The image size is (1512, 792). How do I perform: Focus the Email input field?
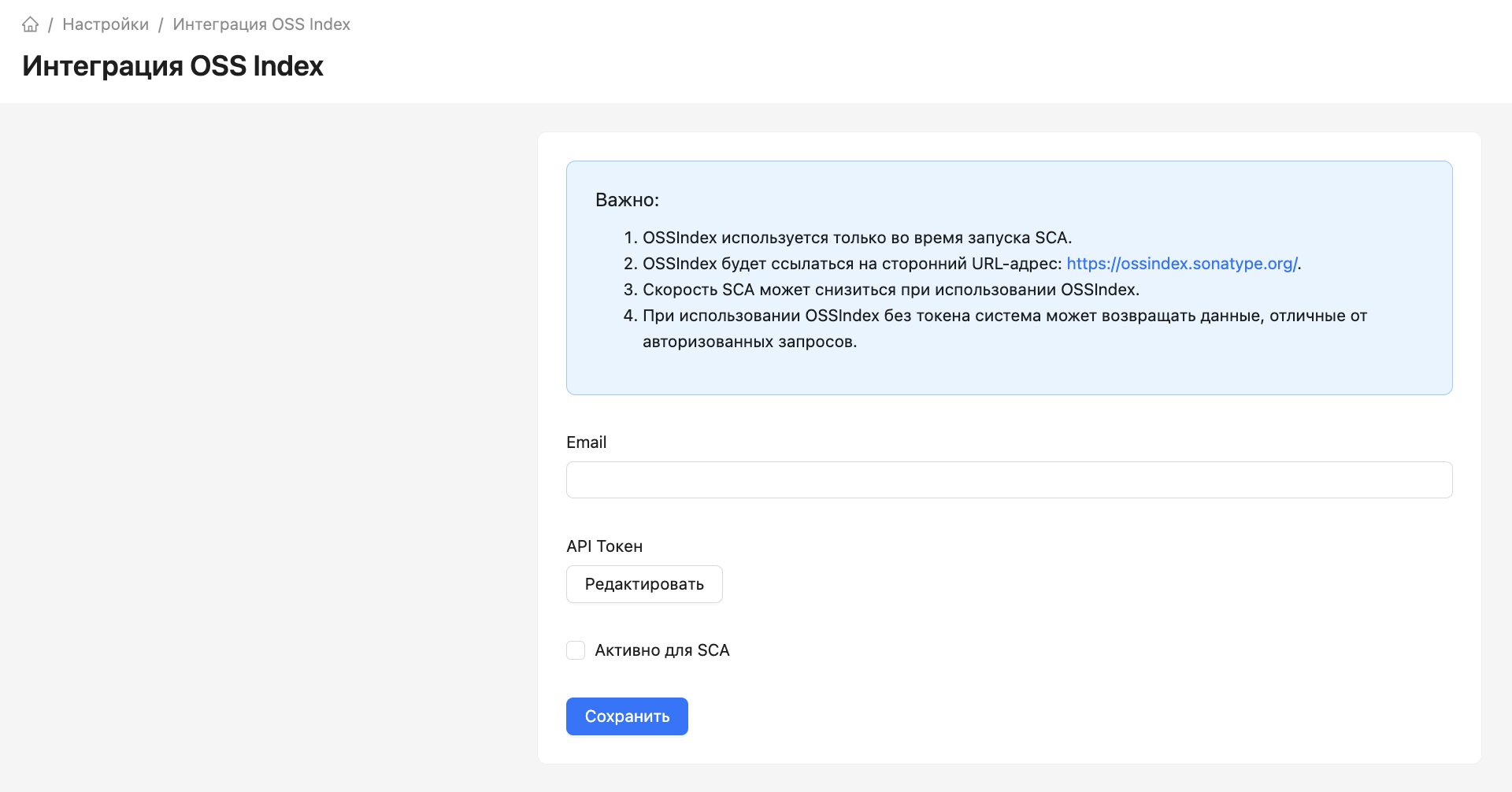1009,479
